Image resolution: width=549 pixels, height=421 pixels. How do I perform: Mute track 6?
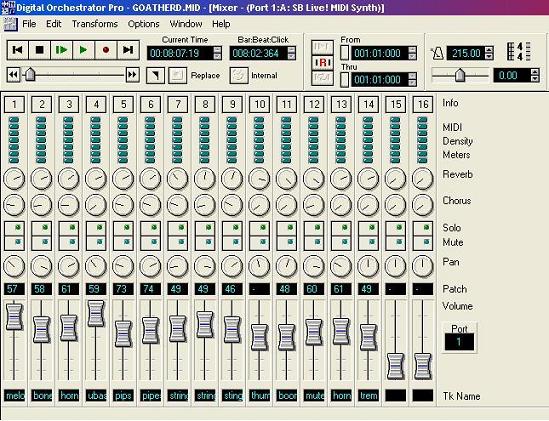[x=151, y=243]
